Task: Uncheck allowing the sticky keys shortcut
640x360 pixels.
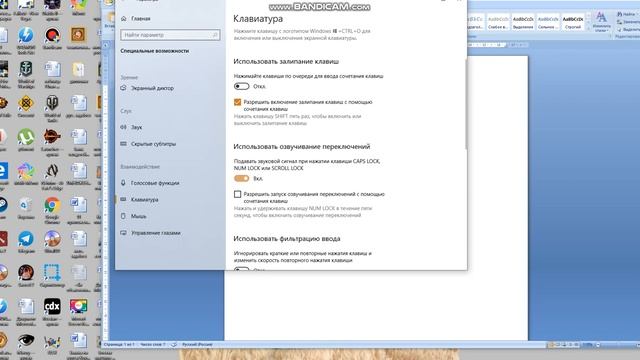Action: (x=238, y=102)
